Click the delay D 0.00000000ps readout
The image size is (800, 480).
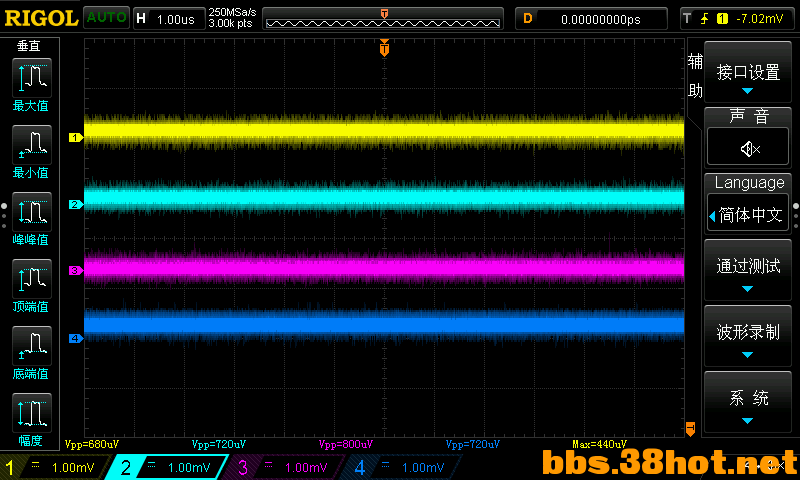click(591, 19)
